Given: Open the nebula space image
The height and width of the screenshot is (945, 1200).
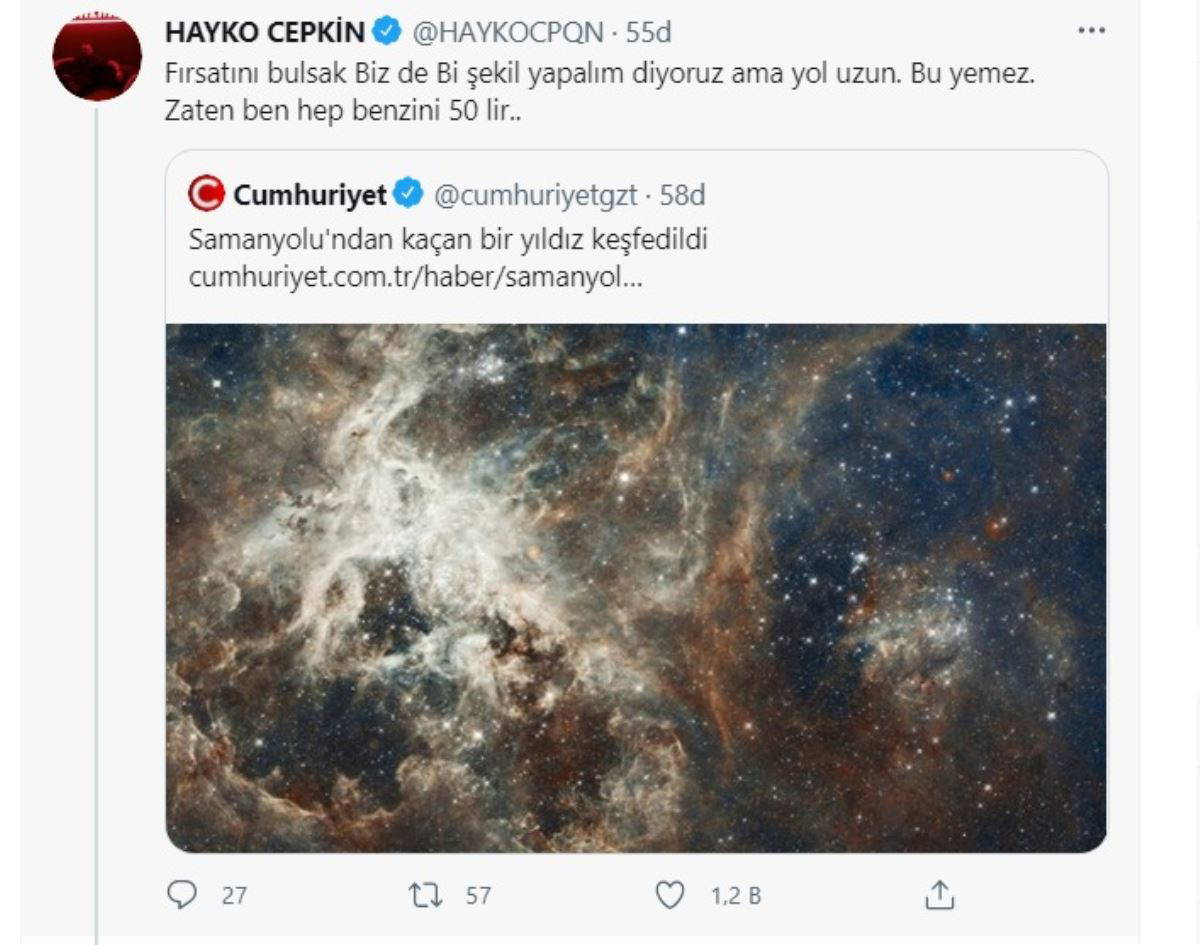Looking at the screenshot, I should [x=636, y=587].
